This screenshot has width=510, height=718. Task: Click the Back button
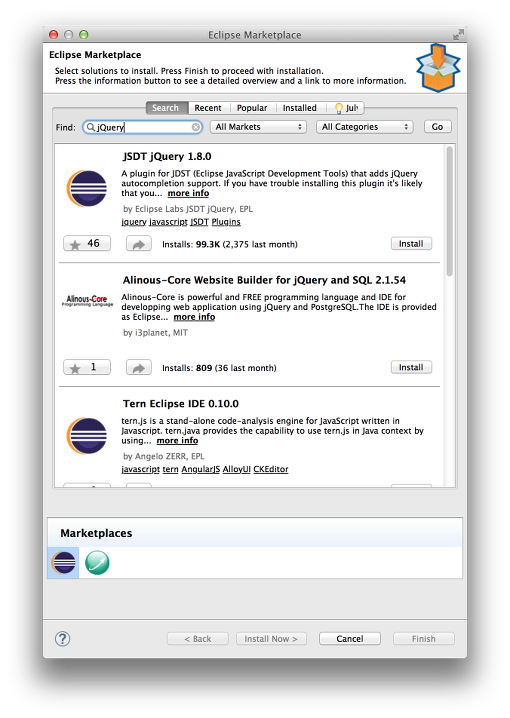pyautogui.click(x=198, y=639)
